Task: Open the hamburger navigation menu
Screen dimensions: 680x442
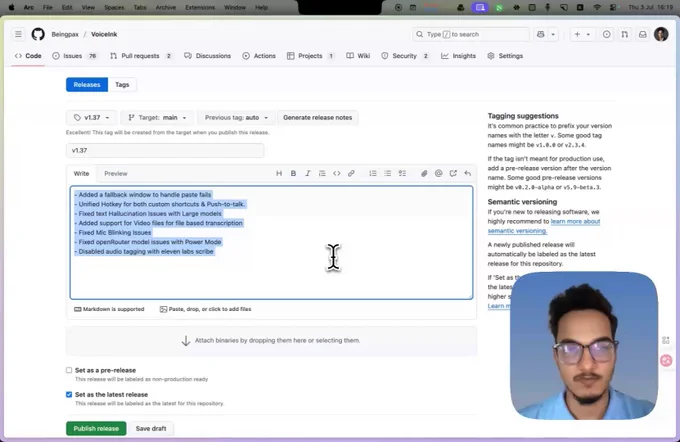Action: [x=18, y=34]
